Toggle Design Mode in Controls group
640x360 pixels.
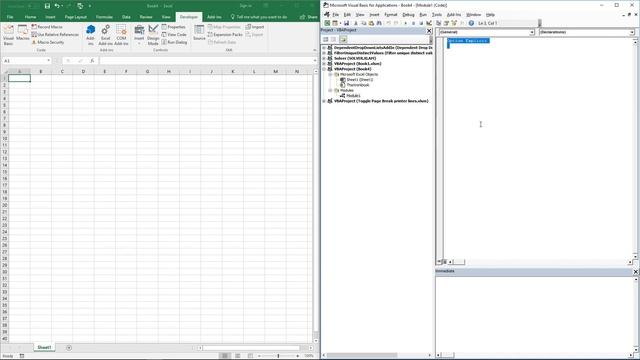153,35
